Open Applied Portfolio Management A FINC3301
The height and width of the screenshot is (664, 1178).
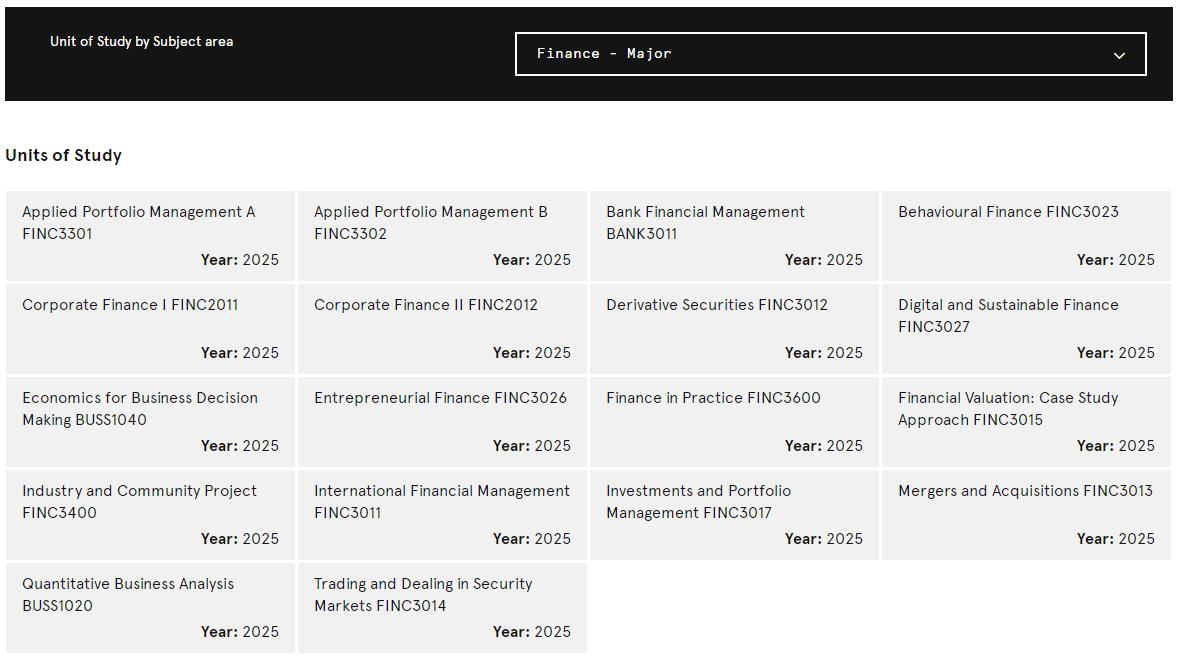tap(150, 236)
